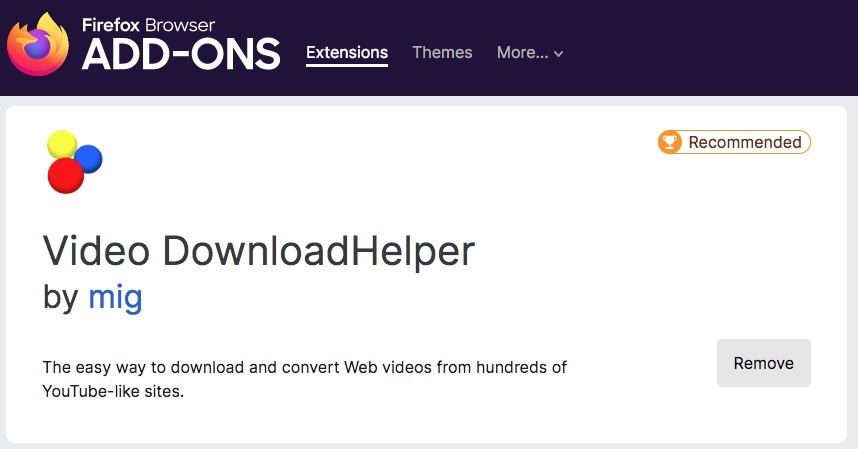
Task: Click the trophy icon in Recommended badge
Action: (669, 142)
